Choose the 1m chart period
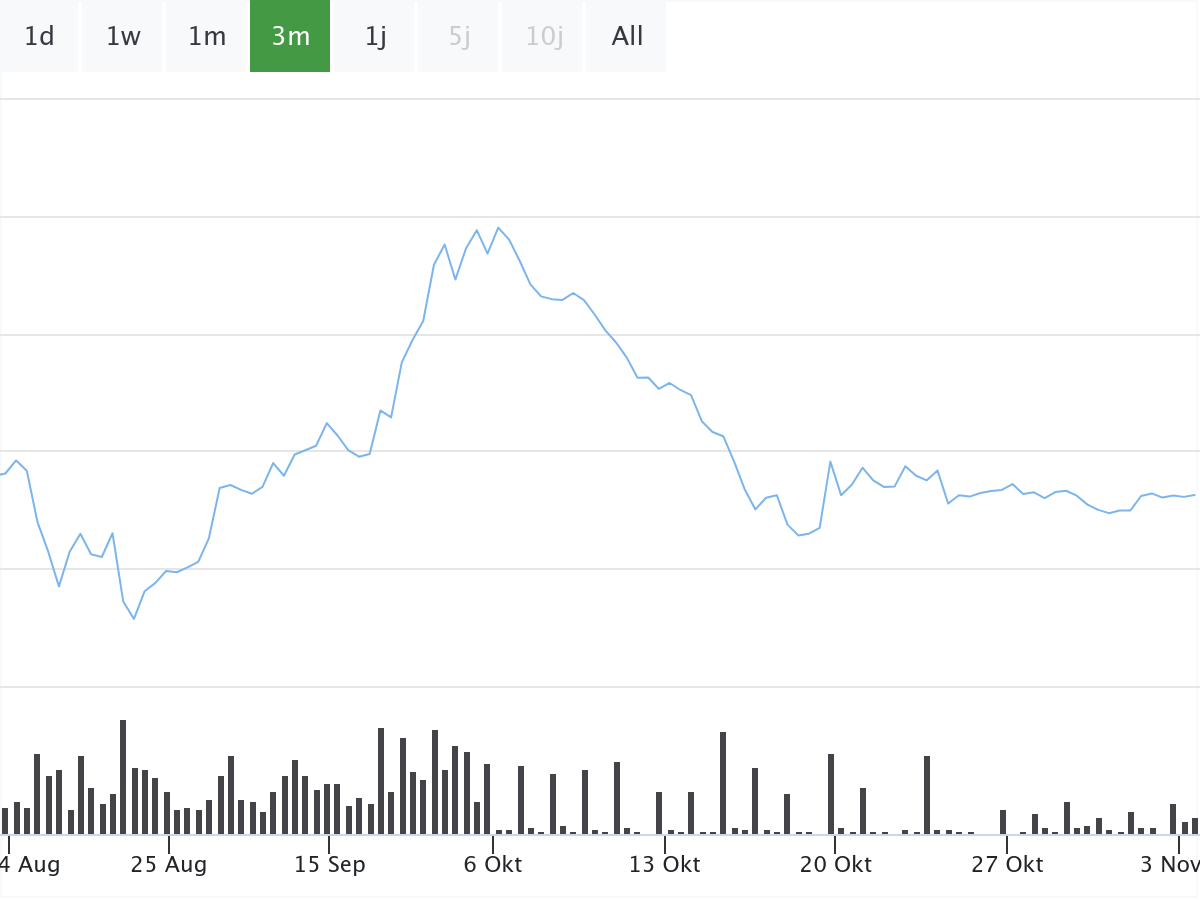Image resolution: width=1200 pixels, height=900 pixels. pyautogui.click(x=207, y=37)
